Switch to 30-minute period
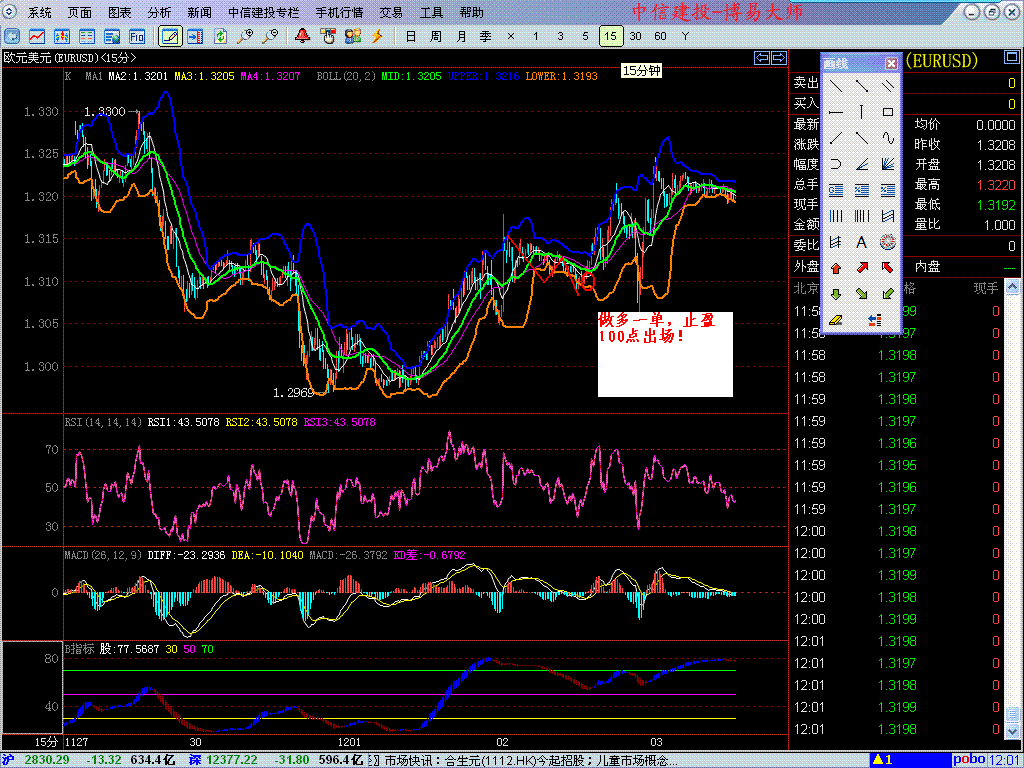The image size is (1024, 768). pos(635,37)
